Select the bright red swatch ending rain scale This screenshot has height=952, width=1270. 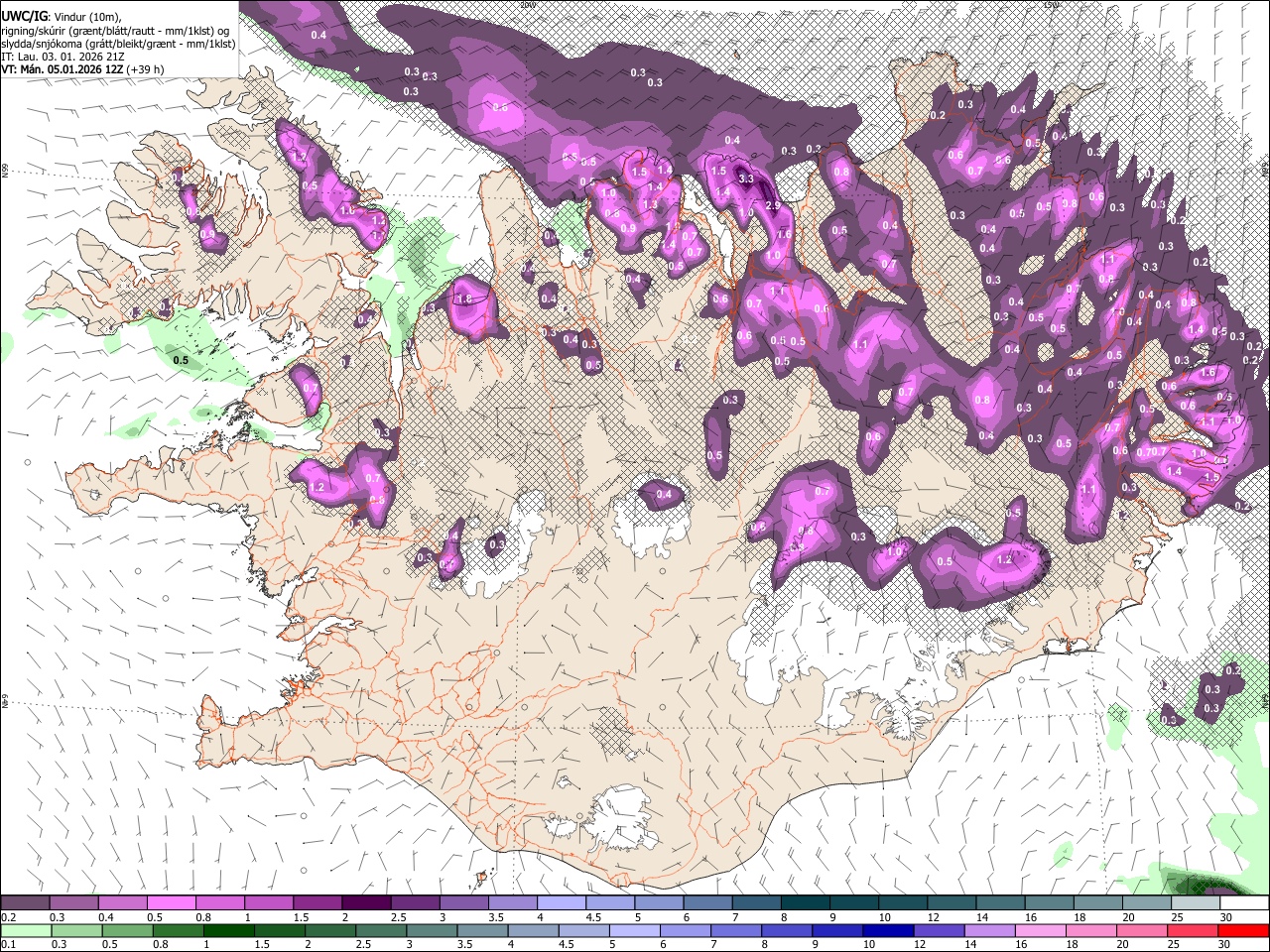(1243, 930)
